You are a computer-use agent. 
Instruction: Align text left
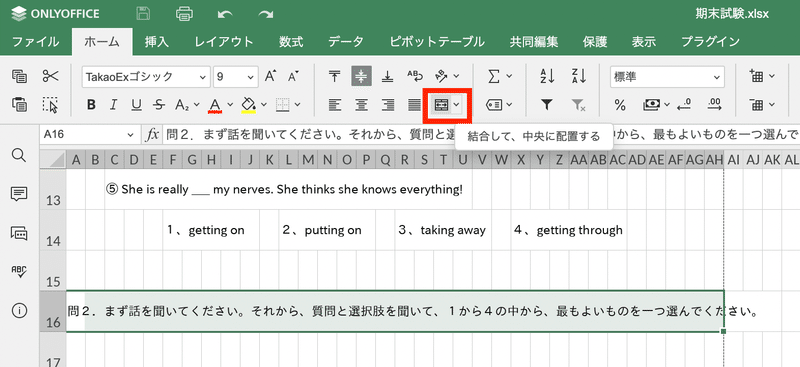point(335,105)
